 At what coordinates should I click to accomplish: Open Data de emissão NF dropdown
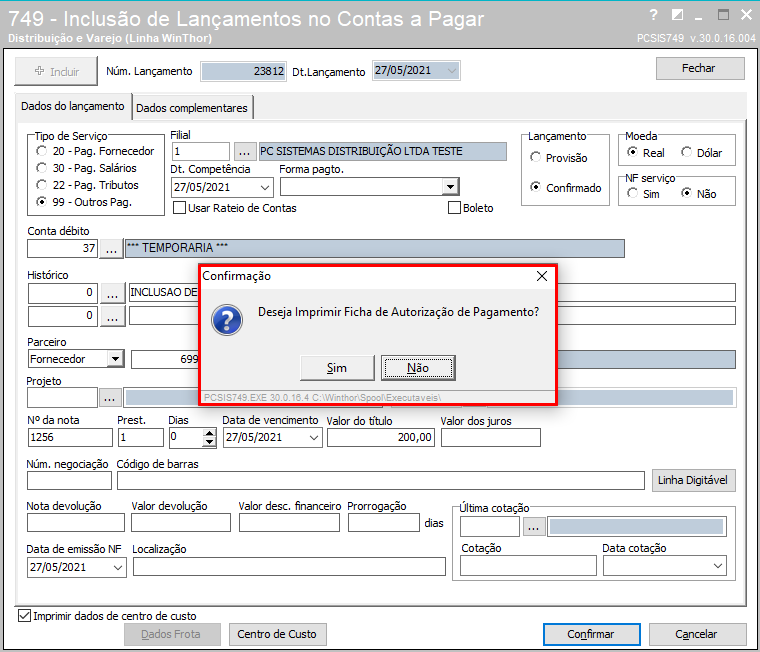(118, 568)
